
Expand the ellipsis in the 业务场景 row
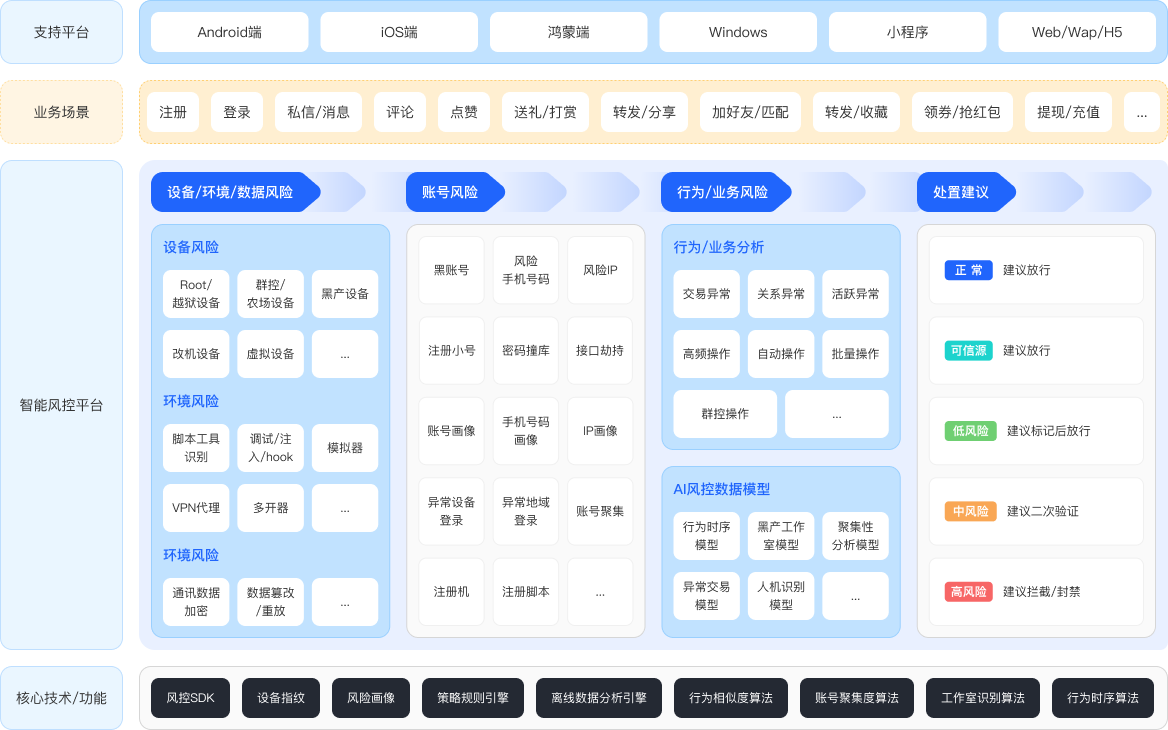(x=1141, y=112)
